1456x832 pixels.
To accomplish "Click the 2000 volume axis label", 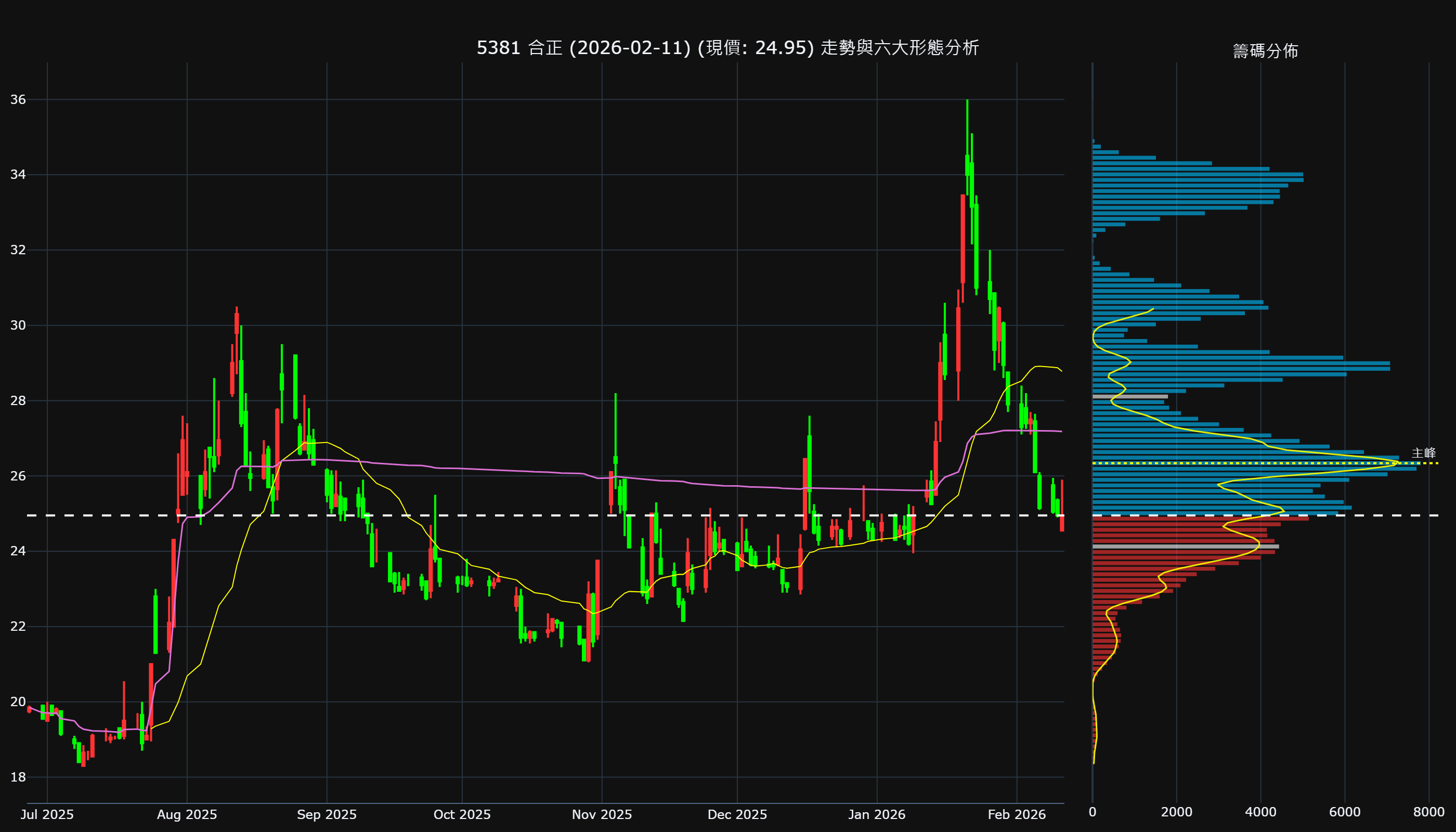I will [1177, 812].
